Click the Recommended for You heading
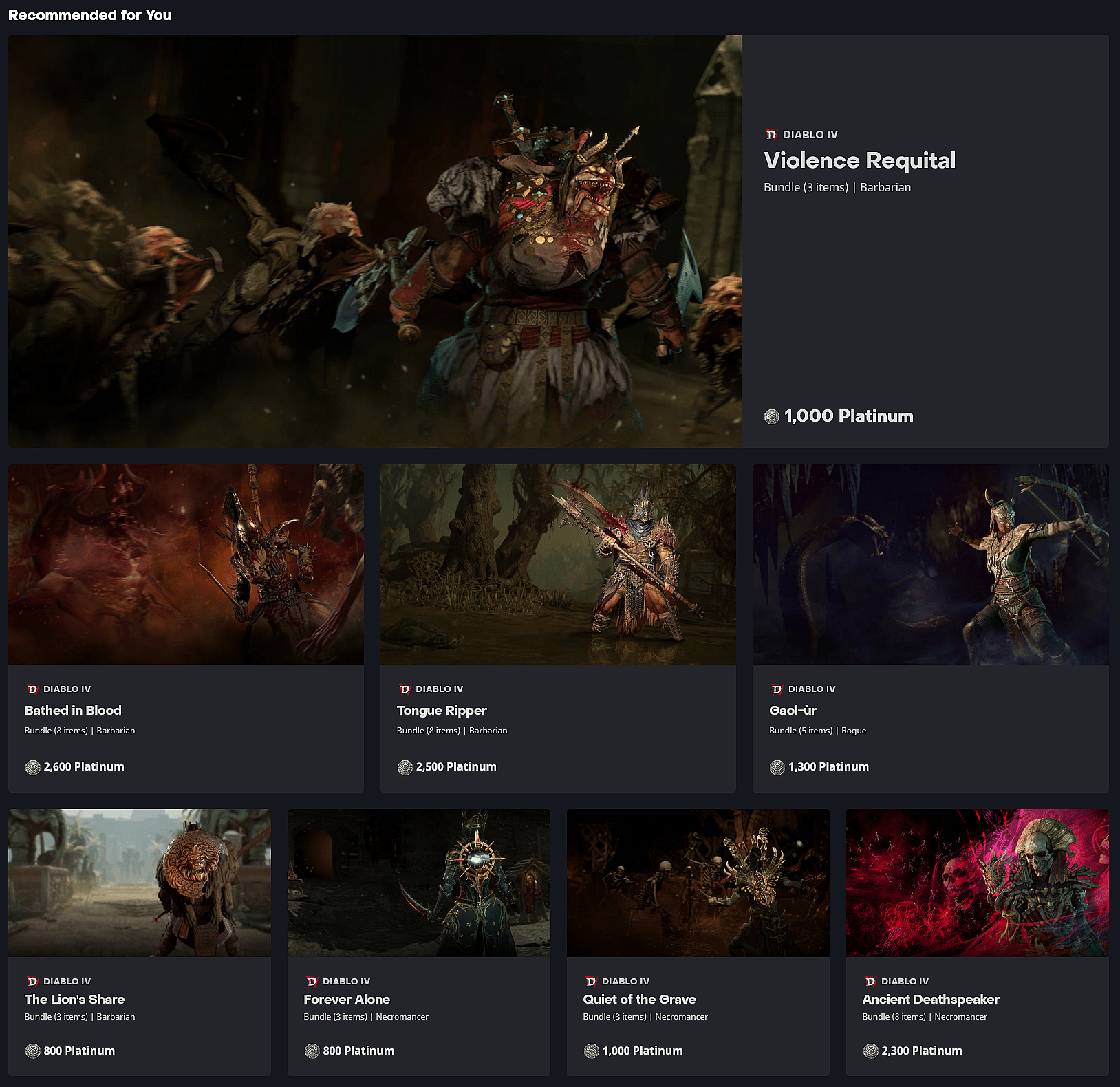1120x1087 pixels. point(89,14)
